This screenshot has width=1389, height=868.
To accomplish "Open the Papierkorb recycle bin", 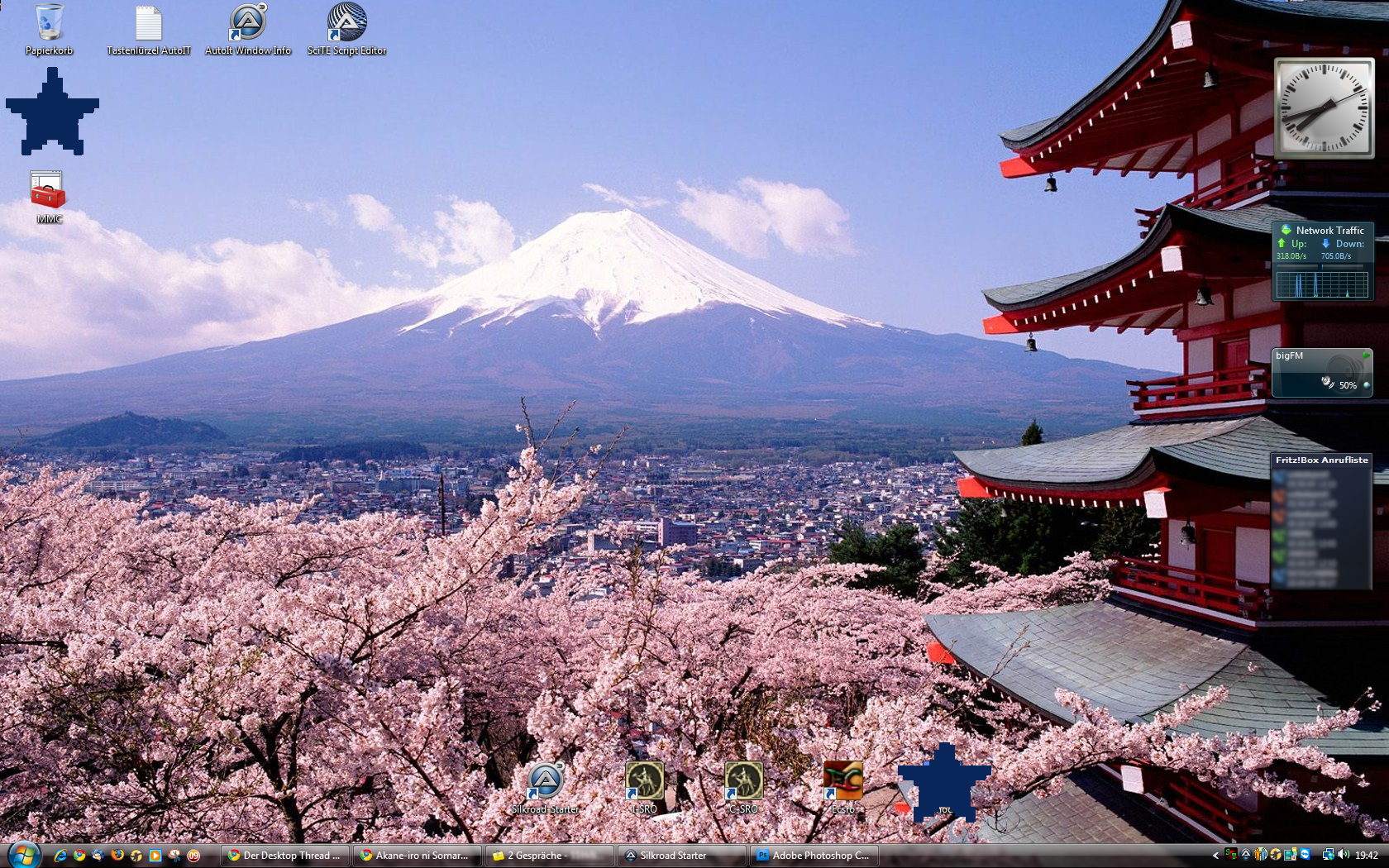I will pos(49,24).
